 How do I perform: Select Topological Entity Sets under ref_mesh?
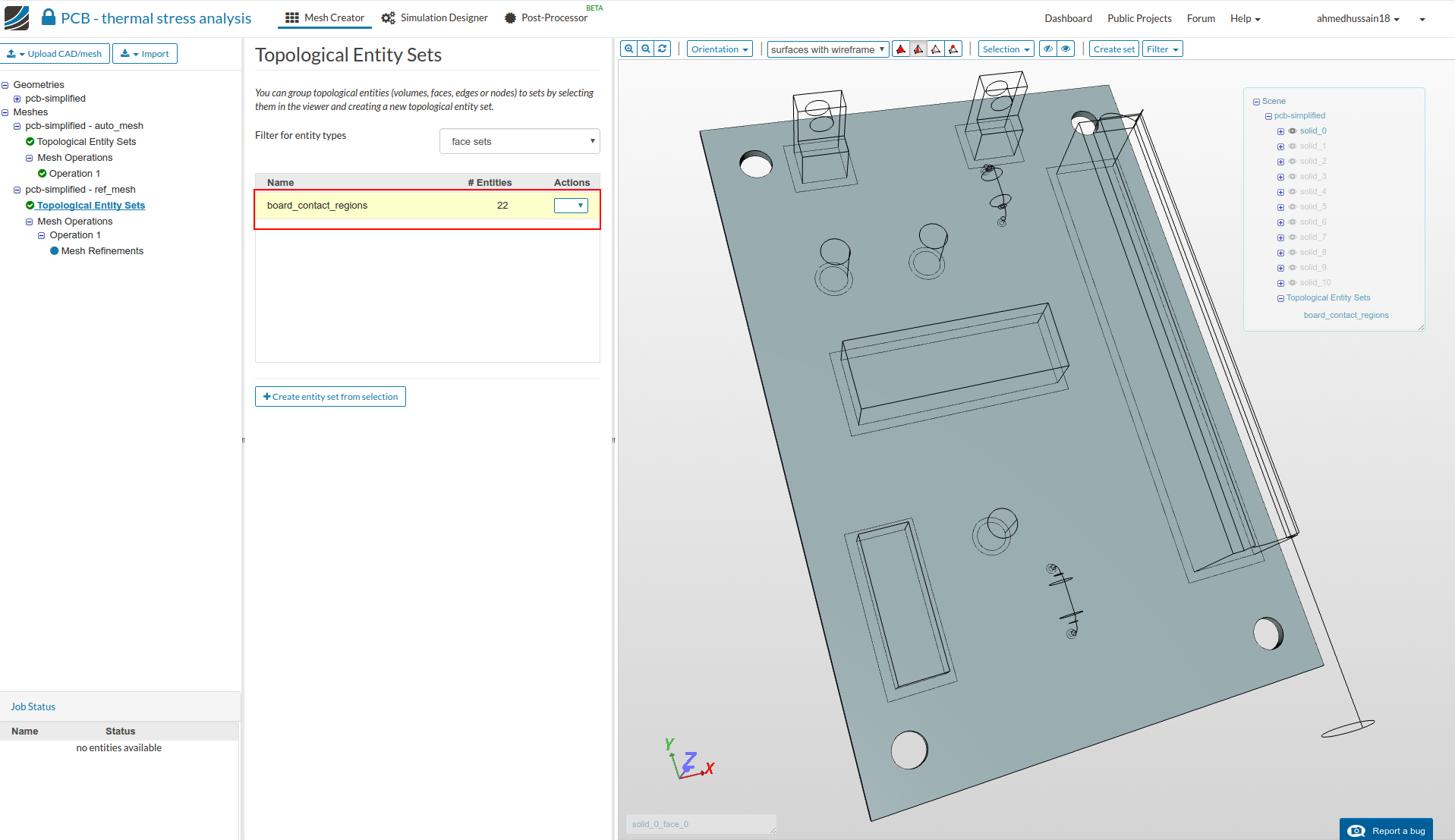[x=91, y=206]
